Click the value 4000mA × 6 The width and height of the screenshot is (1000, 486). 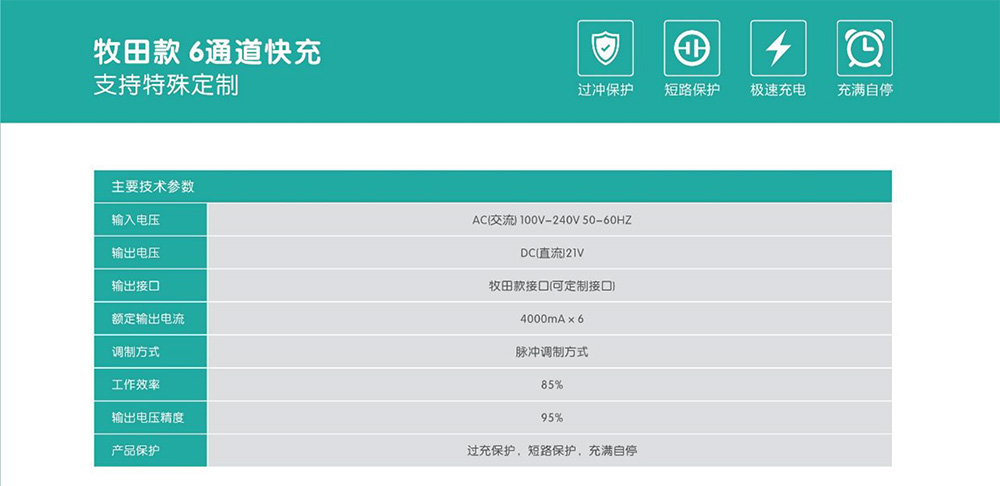point(552,319)
